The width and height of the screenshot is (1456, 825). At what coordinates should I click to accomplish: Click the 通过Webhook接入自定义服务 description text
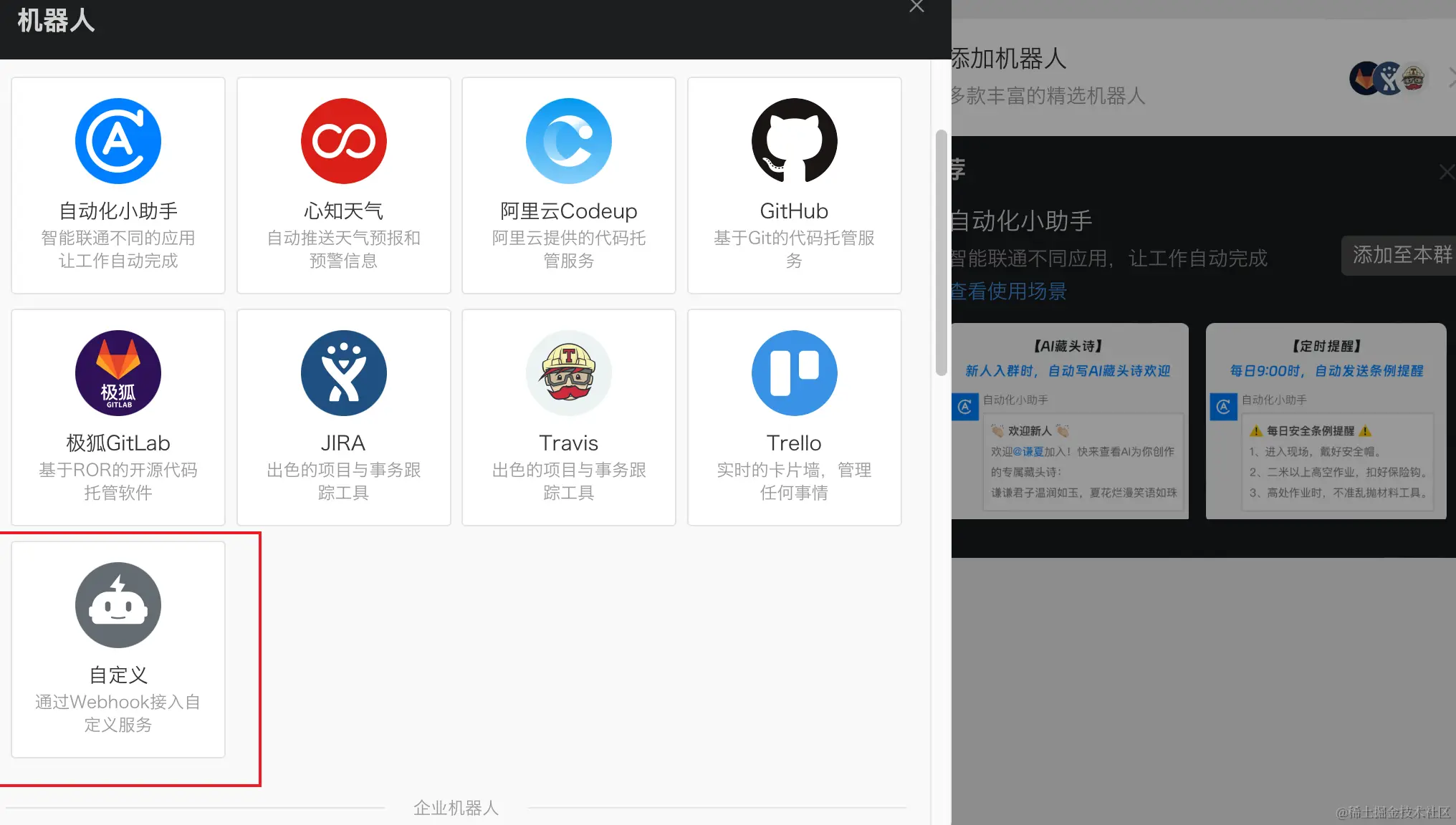[x=118, y=713]
